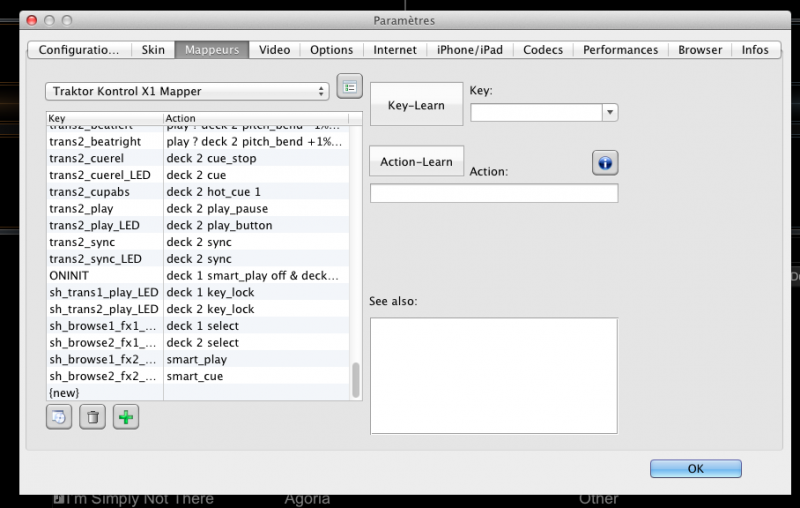
Task: Click the Key text field
Action: pyautogui.click(x=536, y=112)
